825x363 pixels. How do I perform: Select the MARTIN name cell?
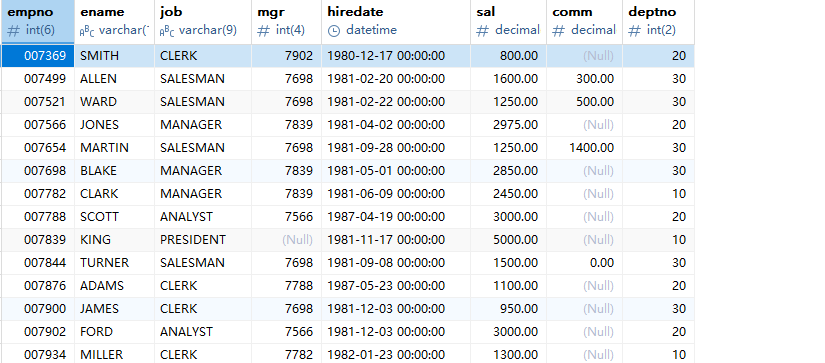(115, 148)
